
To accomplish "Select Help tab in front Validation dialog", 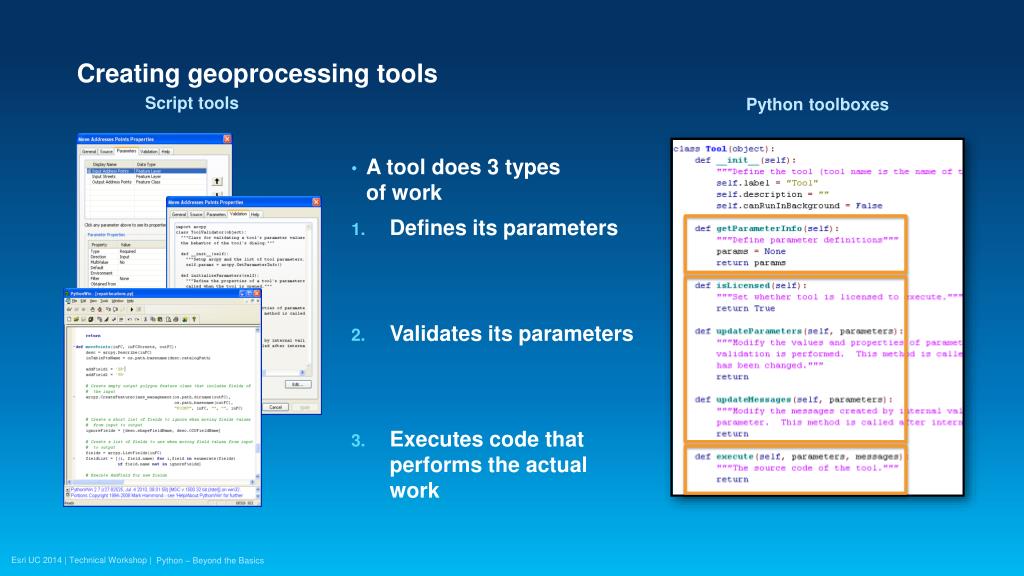I will click(255, 214).
